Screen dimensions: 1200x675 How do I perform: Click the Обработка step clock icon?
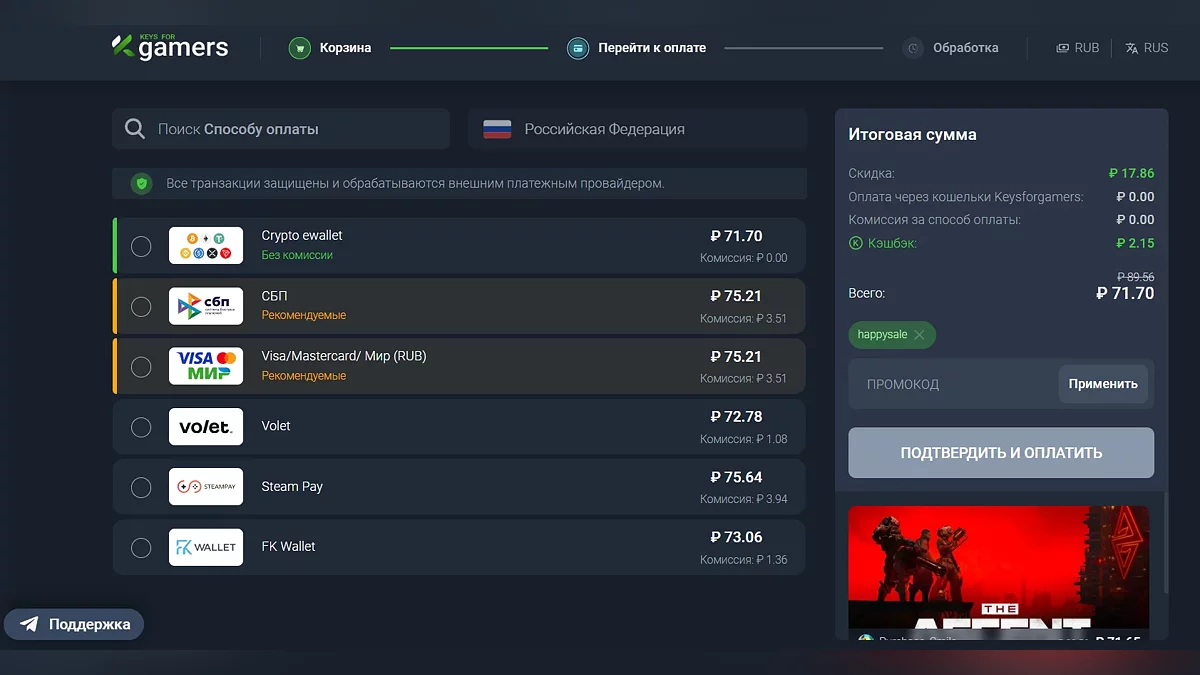click(x=912, y=48)
